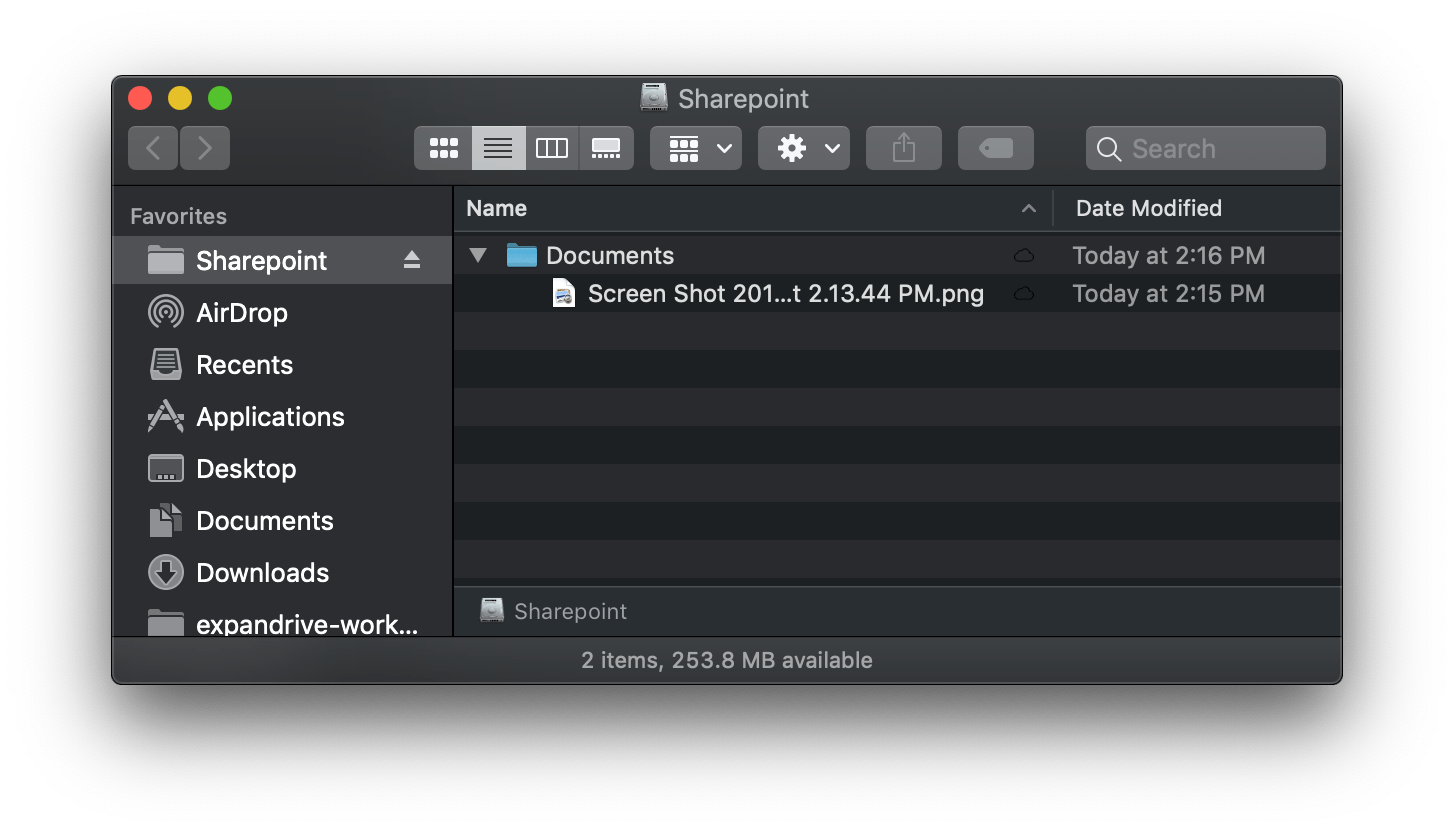Click the blue Documents folder icon

coord(521,255)
